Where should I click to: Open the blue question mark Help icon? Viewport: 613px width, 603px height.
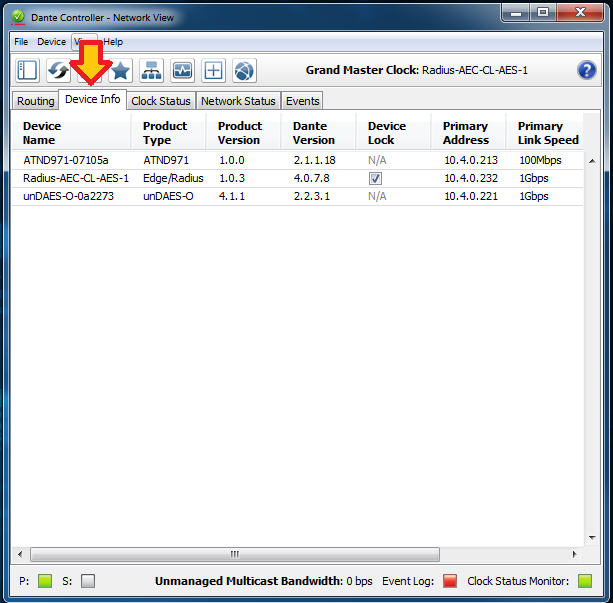[x=586, y=70]
